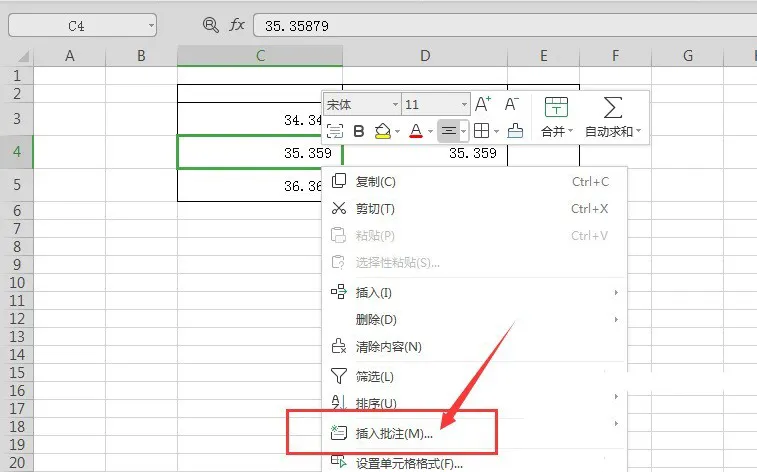
Task: Open the 插入(I) submenu
Action: (475, 292)
